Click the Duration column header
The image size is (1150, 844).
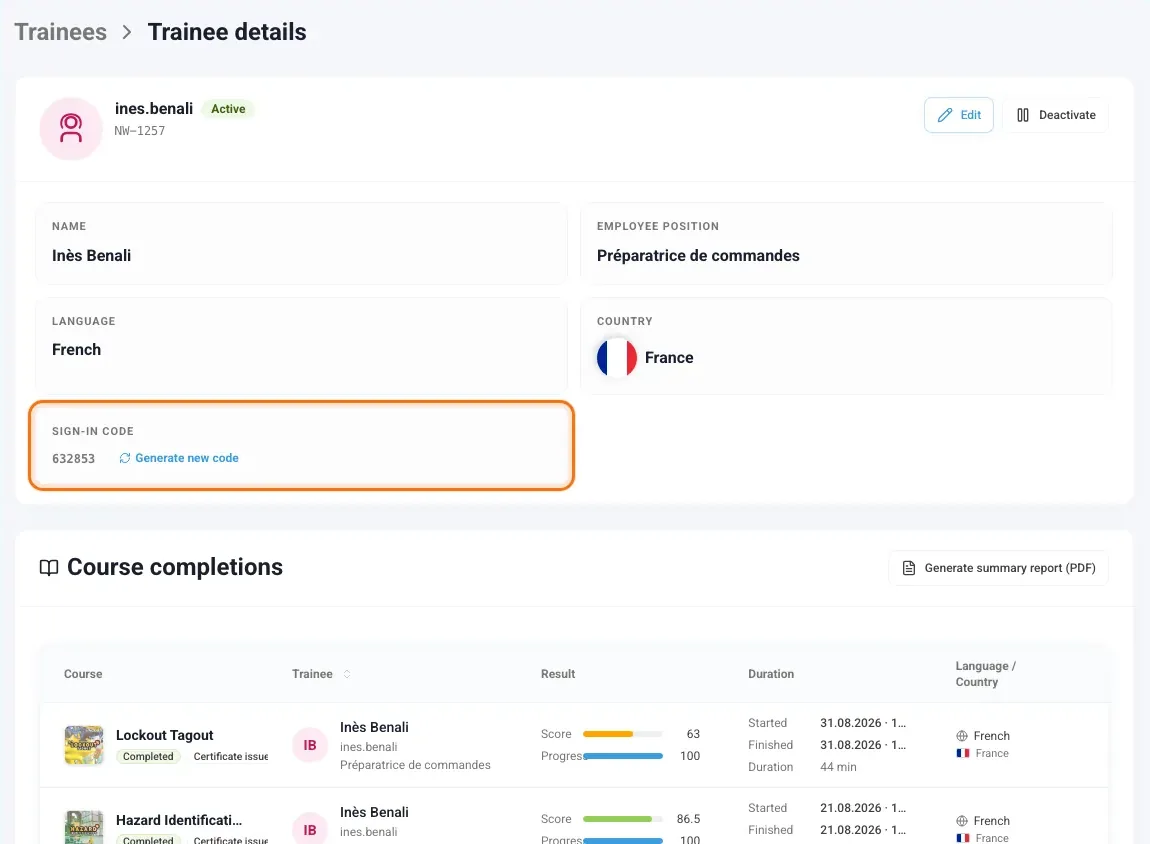(x=771, y=674)
